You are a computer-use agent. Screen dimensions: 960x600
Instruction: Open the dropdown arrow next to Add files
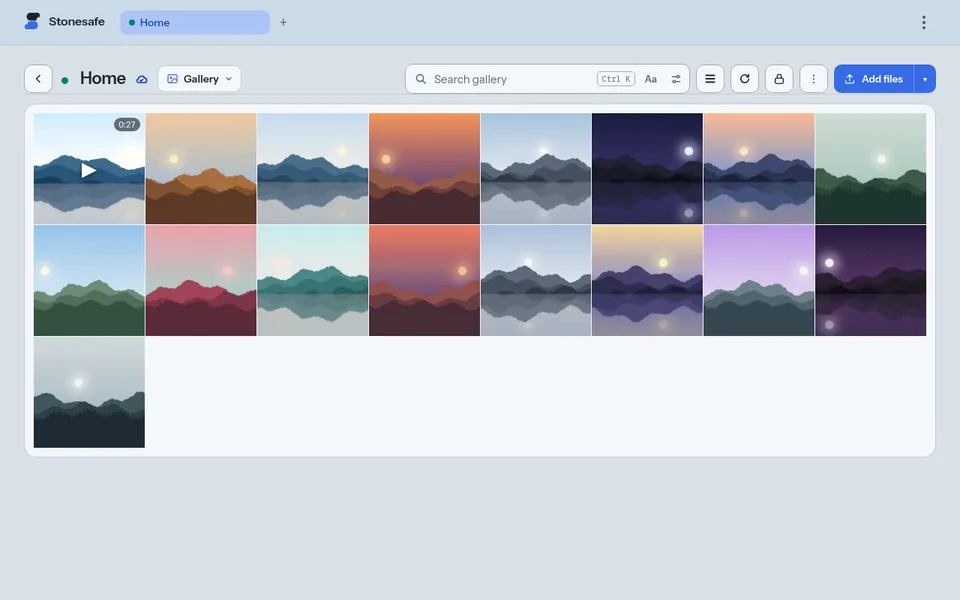(x=924, y=79)
